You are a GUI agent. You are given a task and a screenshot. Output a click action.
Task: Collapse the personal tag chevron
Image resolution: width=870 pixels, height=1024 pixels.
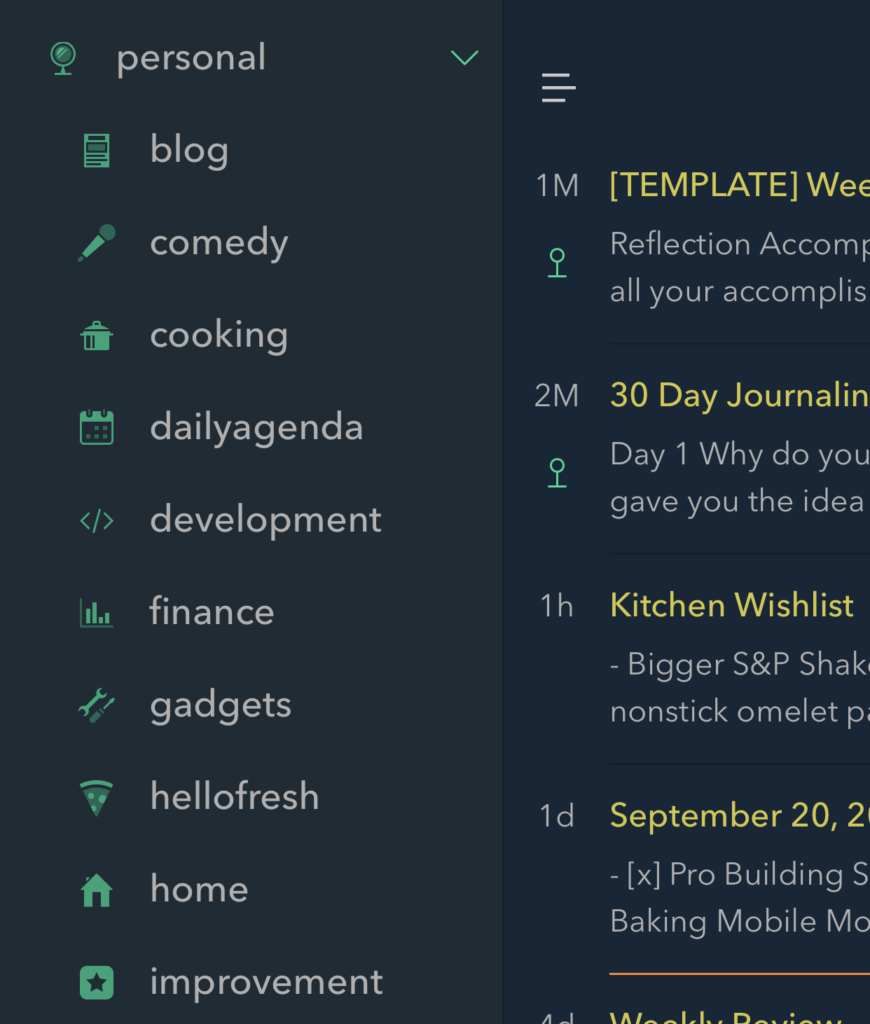[464, 57]
